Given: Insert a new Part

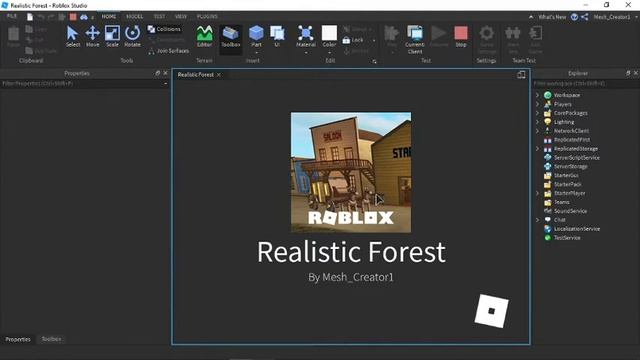Looking at the screenshot, I should (x=256, y=33).
